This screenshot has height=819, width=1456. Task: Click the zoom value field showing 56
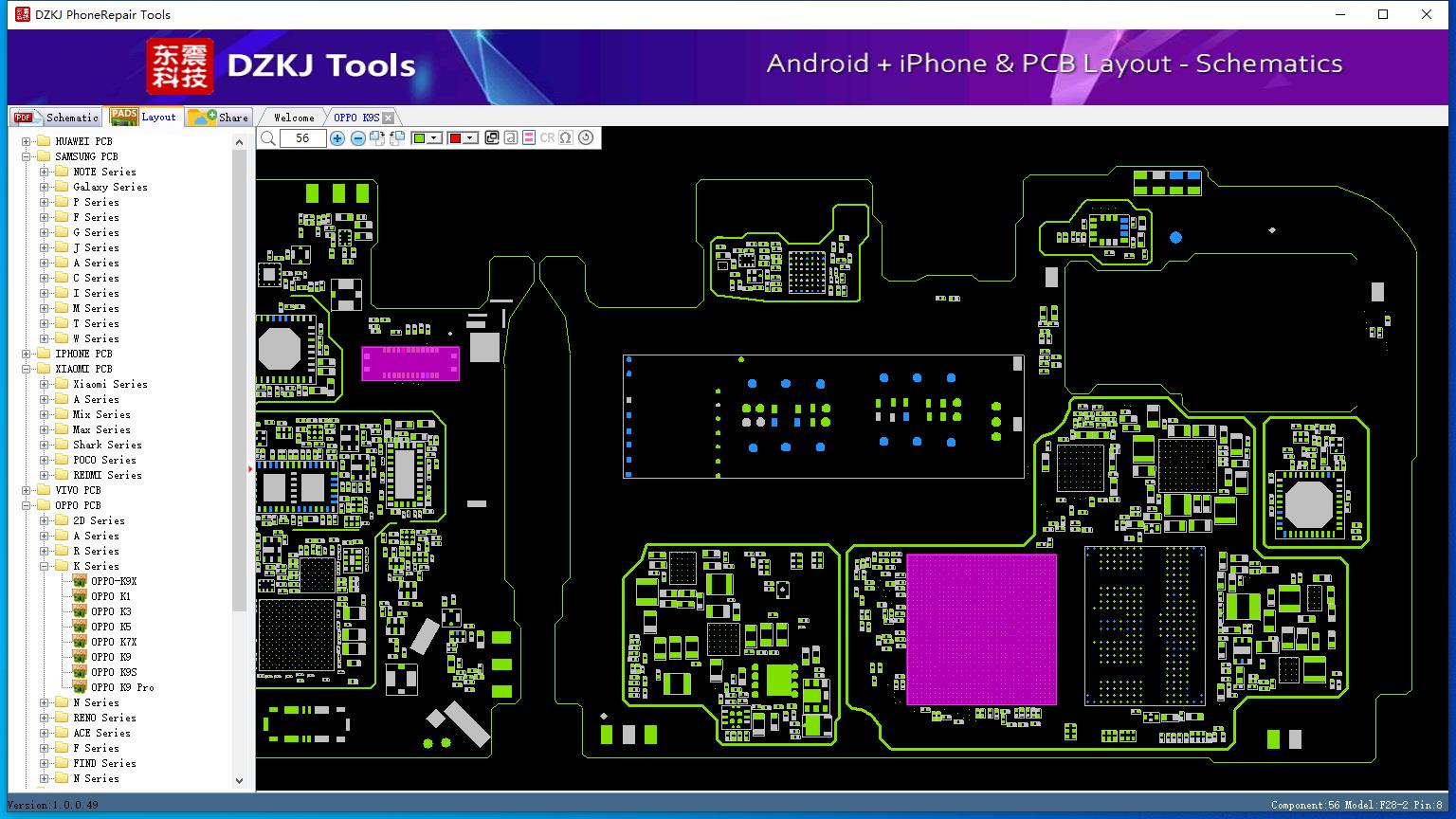(x=303, y=138)
